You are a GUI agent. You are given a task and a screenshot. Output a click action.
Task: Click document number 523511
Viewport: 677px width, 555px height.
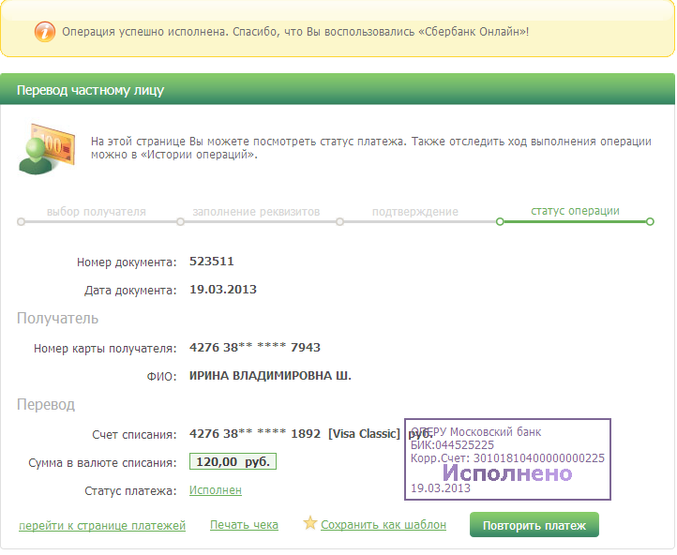click(211, 262)
